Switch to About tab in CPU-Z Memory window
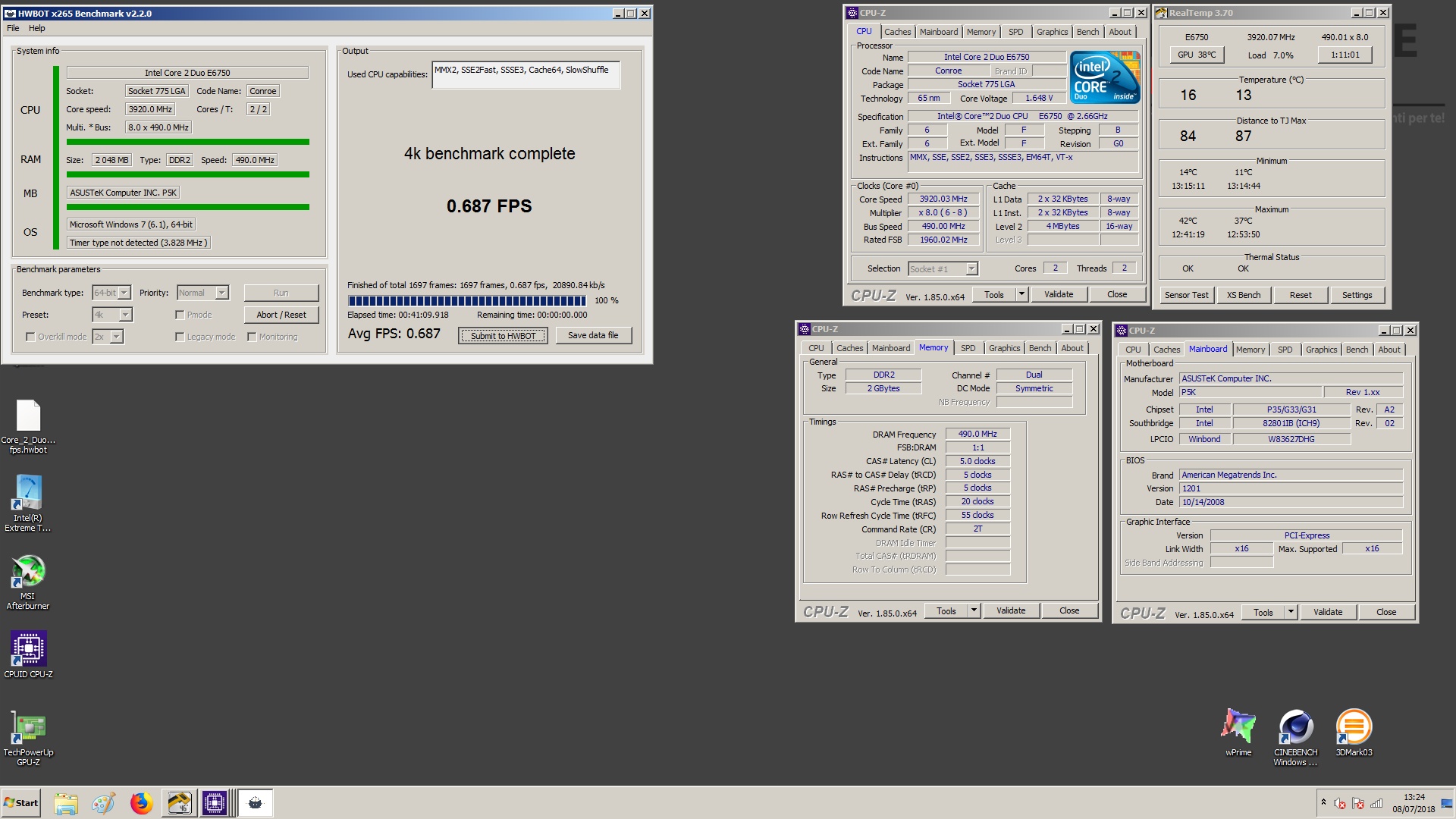The height and width of the screenshot is (819, 1456). pos(1072,348)
